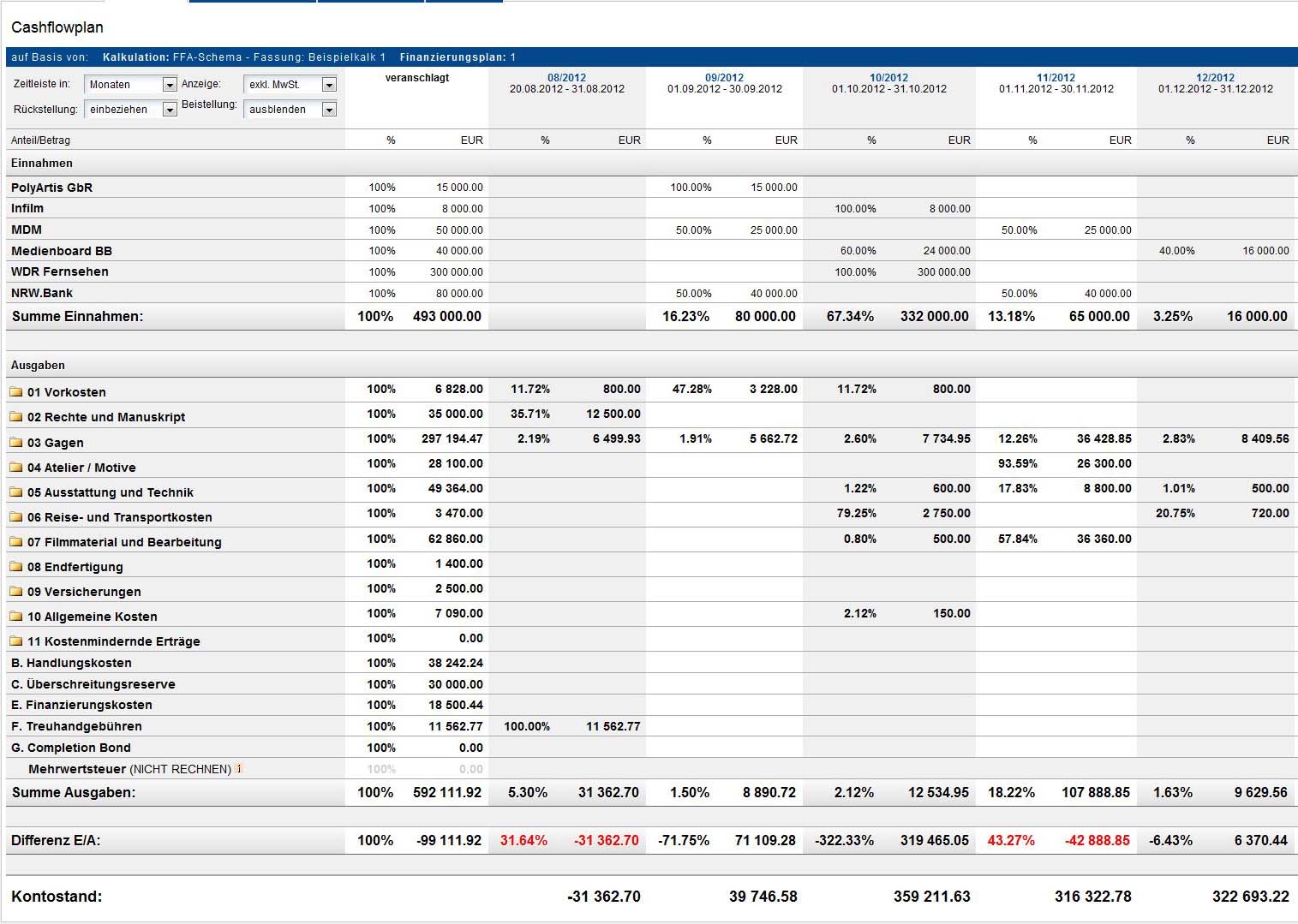Click the NRW.Bank income row
Viewport: 1298px width, 924px height.
[x=651, y=293]
